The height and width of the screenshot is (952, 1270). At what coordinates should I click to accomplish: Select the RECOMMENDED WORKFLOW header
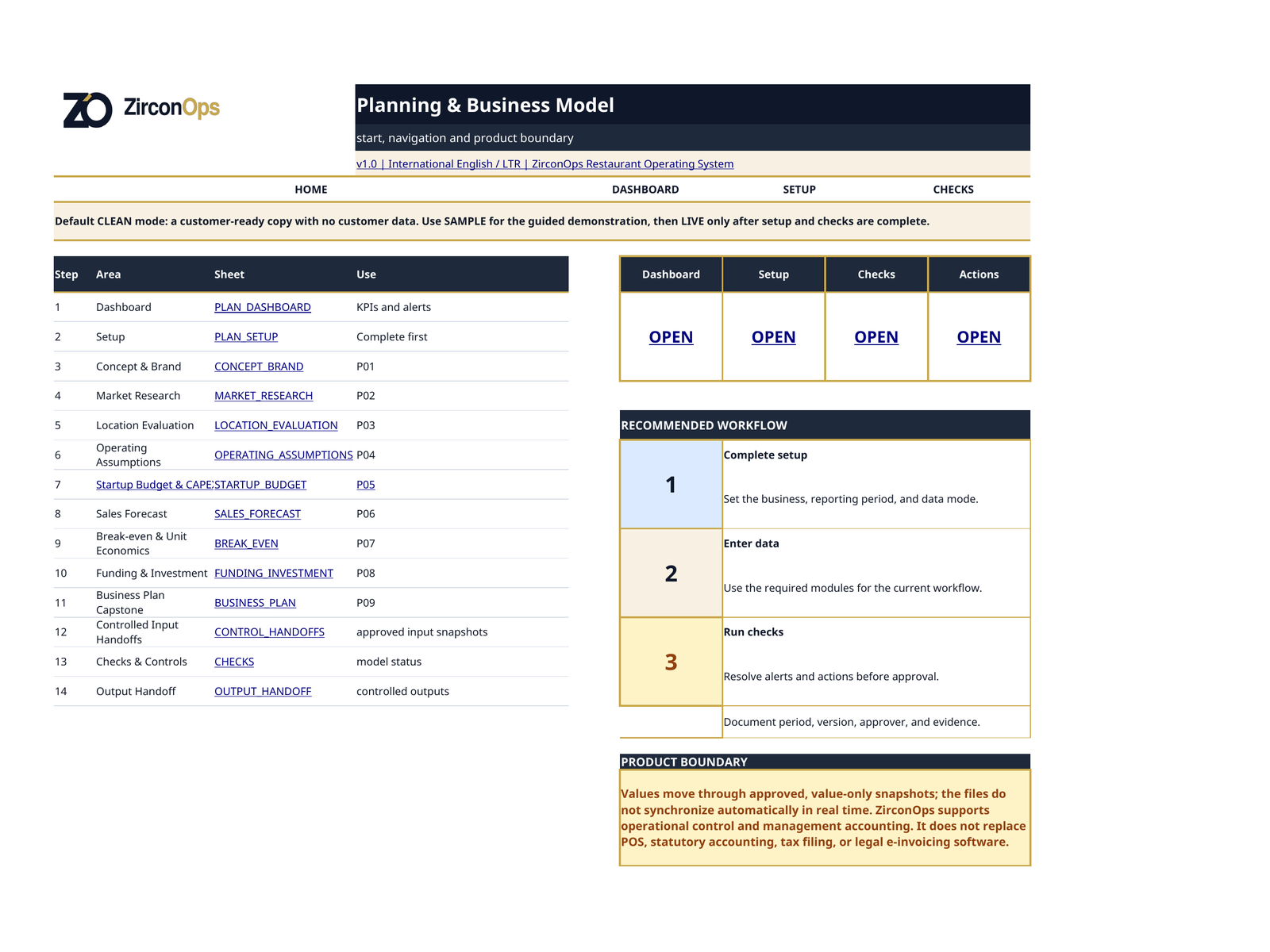coord(825,425)
